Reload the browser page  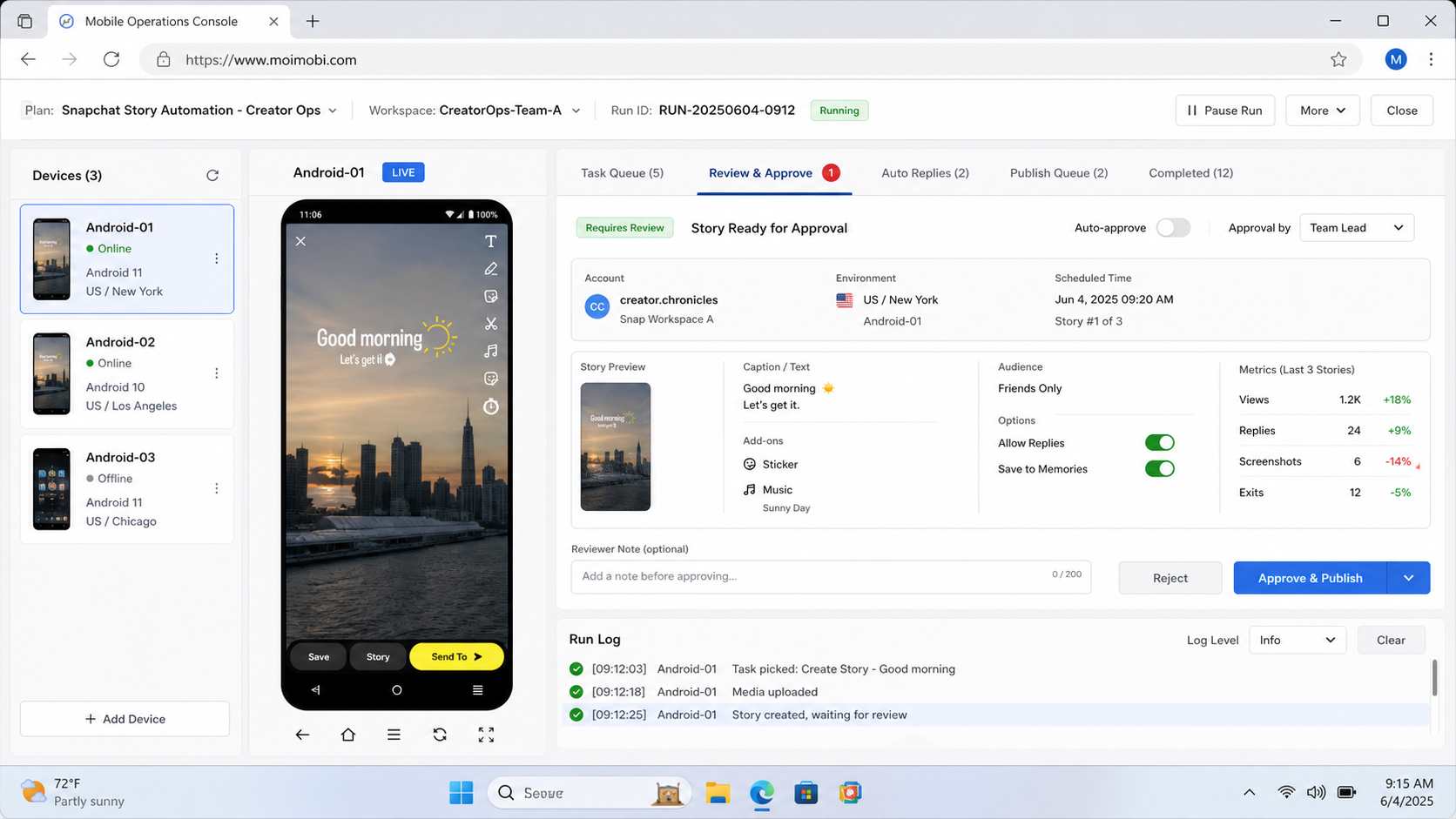click(111, 59)
